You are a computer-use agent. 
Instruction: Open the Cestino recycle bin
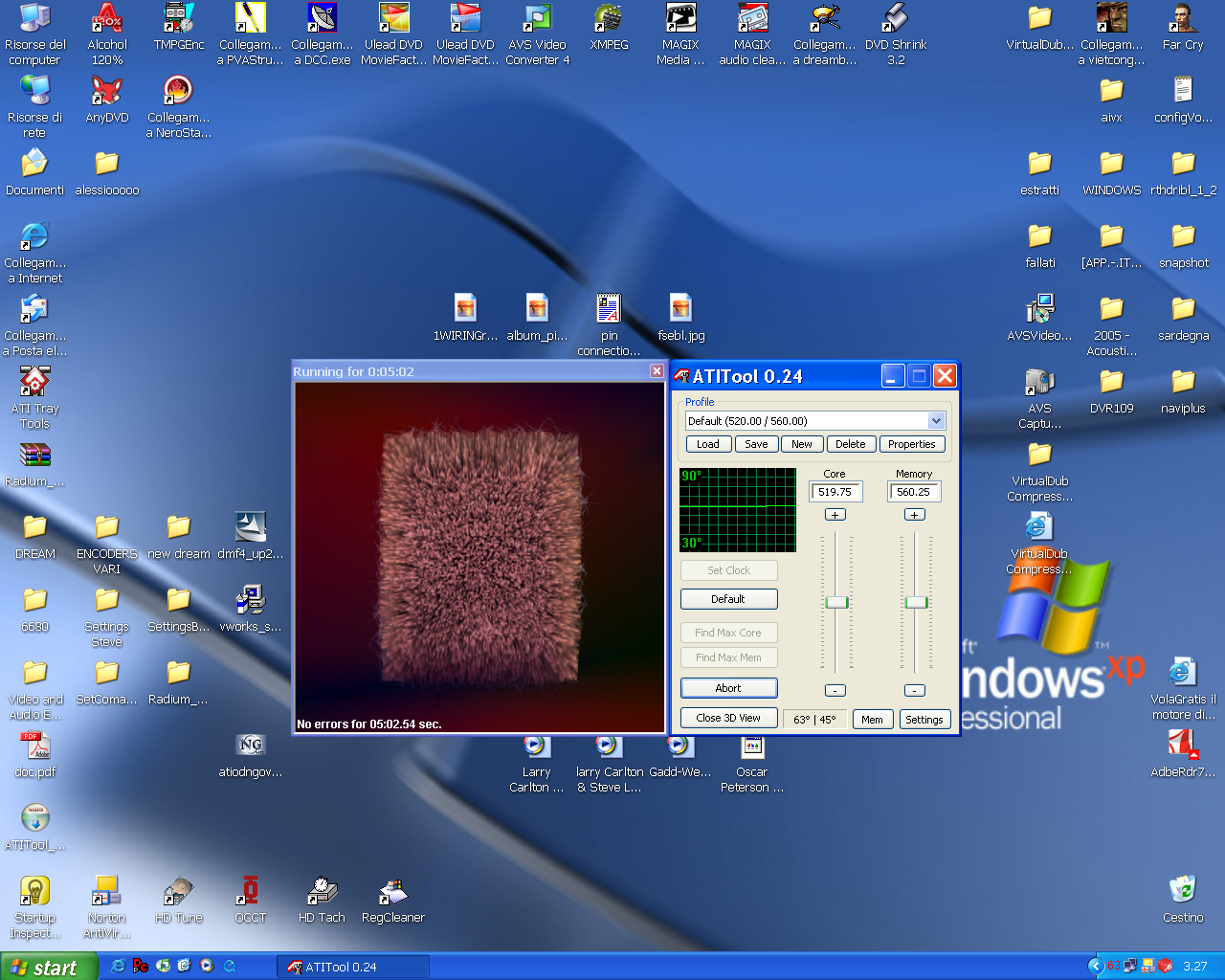click(1183, 890)
